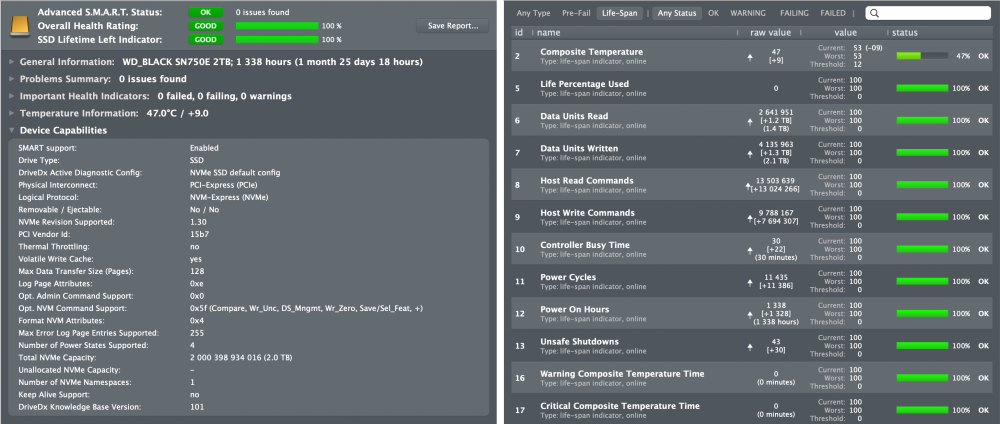Select the Pre-Fail filter
Image resolution: width=1000 pixels, height=424 pixels.
576,13
